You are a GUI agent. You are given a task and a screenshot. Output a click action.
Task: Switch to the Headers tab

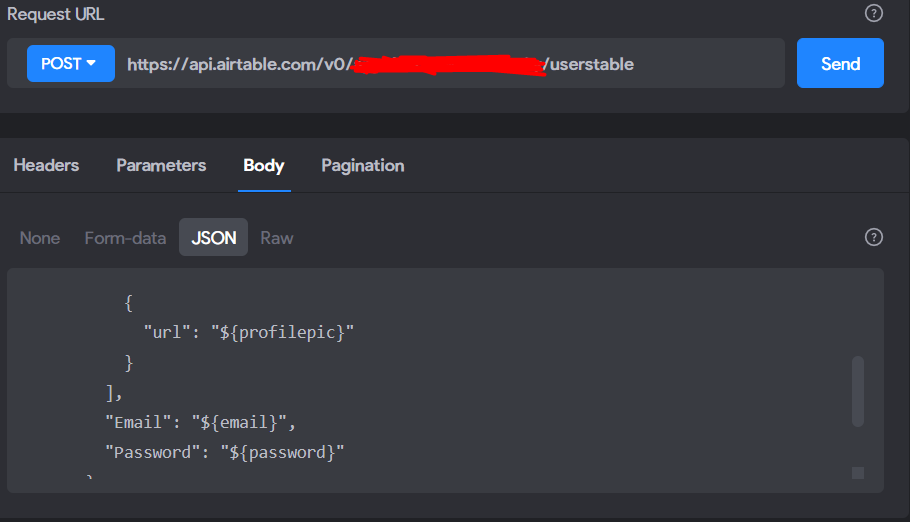(46, 165)
